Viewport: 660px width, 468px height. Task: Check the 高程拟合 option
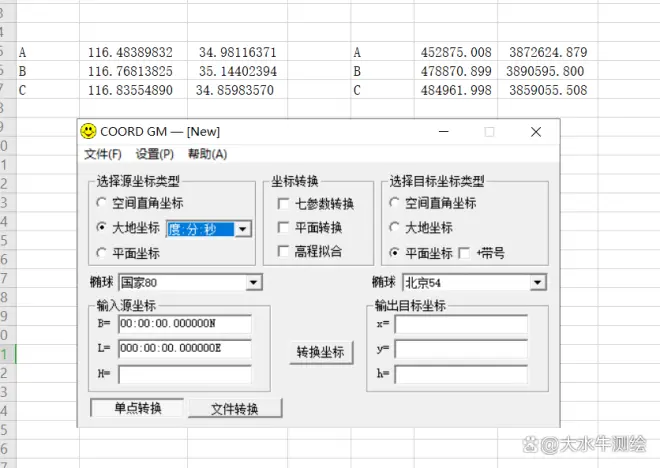click(284, 252)
